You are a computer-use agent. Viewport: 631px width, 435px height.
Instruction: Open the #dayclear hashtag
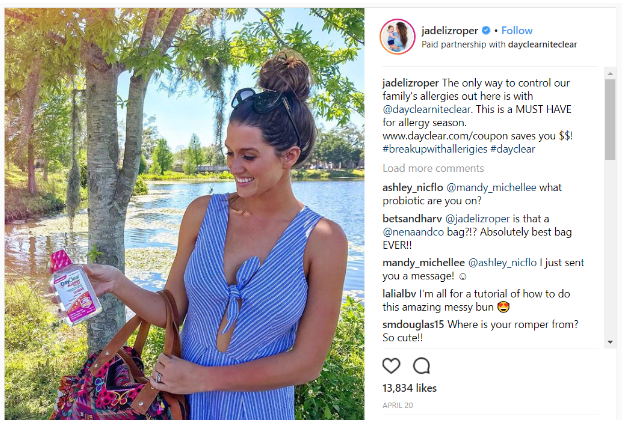tap(513, 149)
